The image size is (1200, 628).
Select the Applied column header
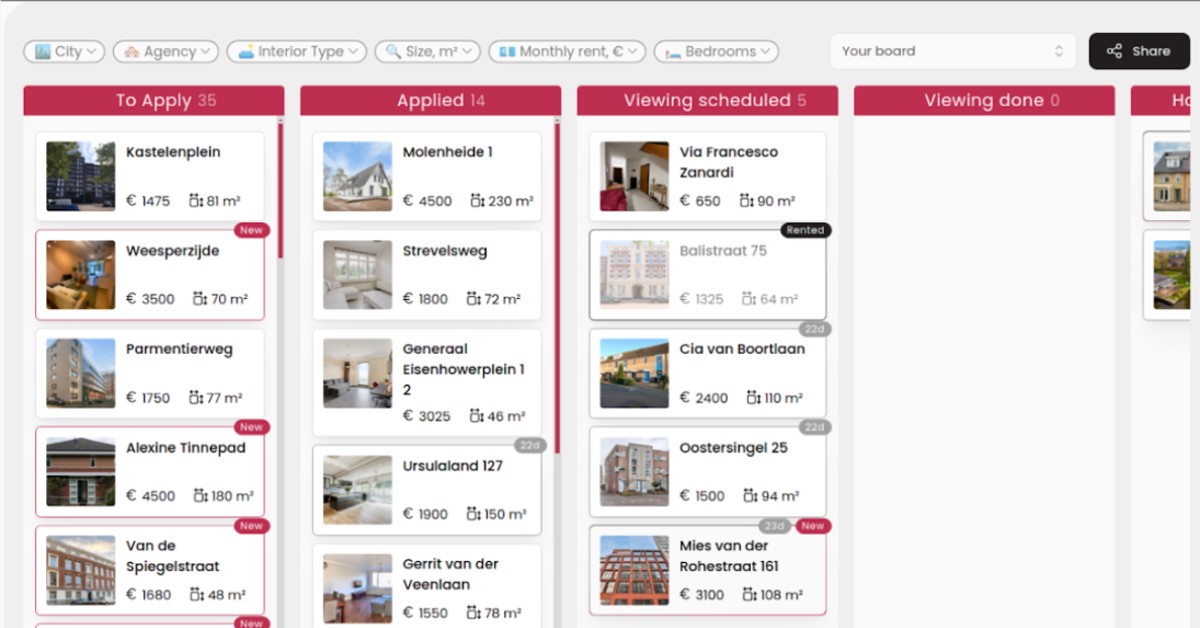click(430, 100)
